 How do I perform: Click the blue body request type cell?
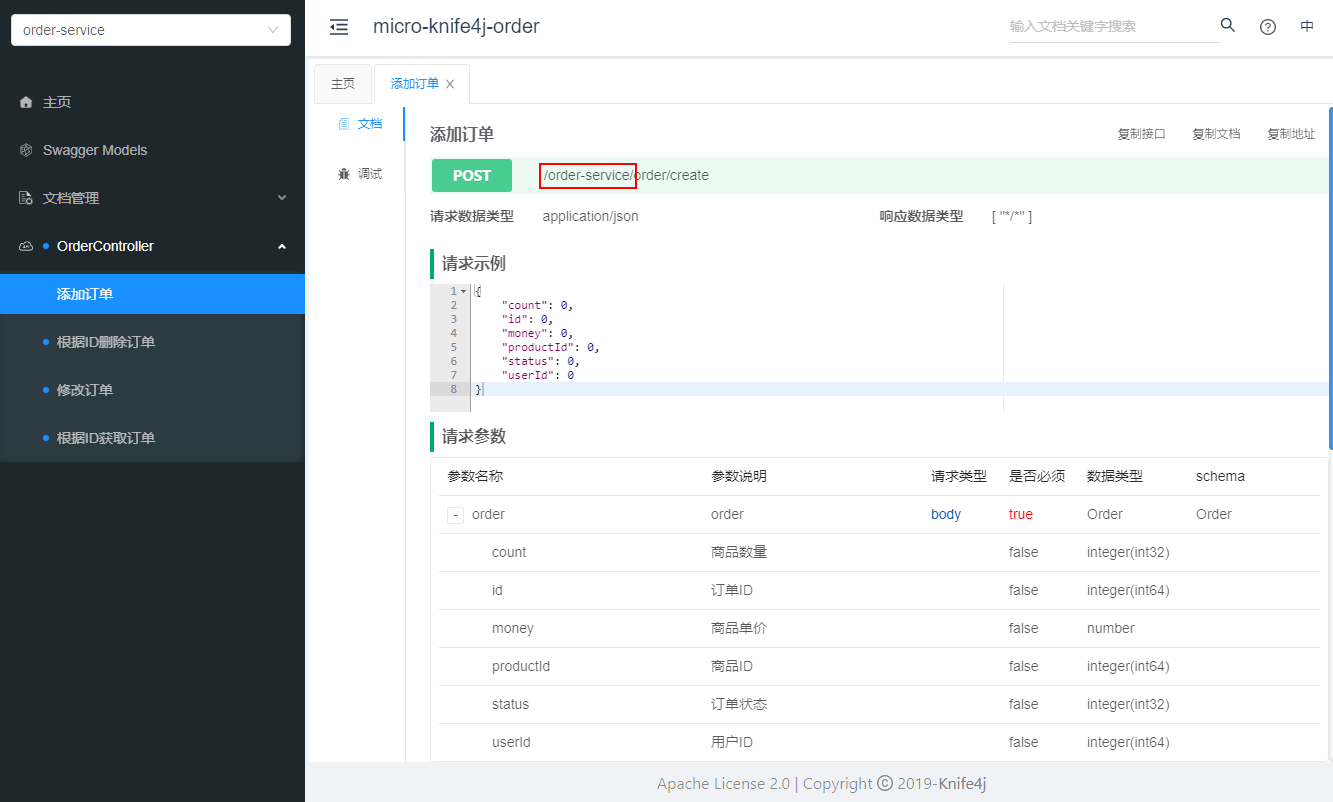tap(946, 514)
